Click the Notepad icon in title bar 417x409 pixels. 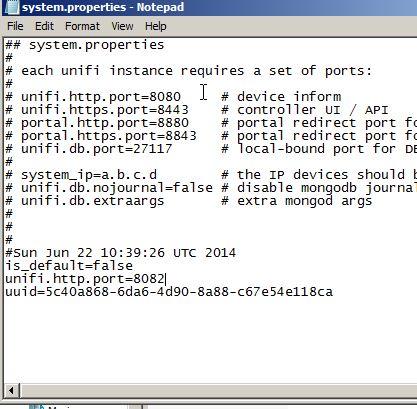click(11, 7)
